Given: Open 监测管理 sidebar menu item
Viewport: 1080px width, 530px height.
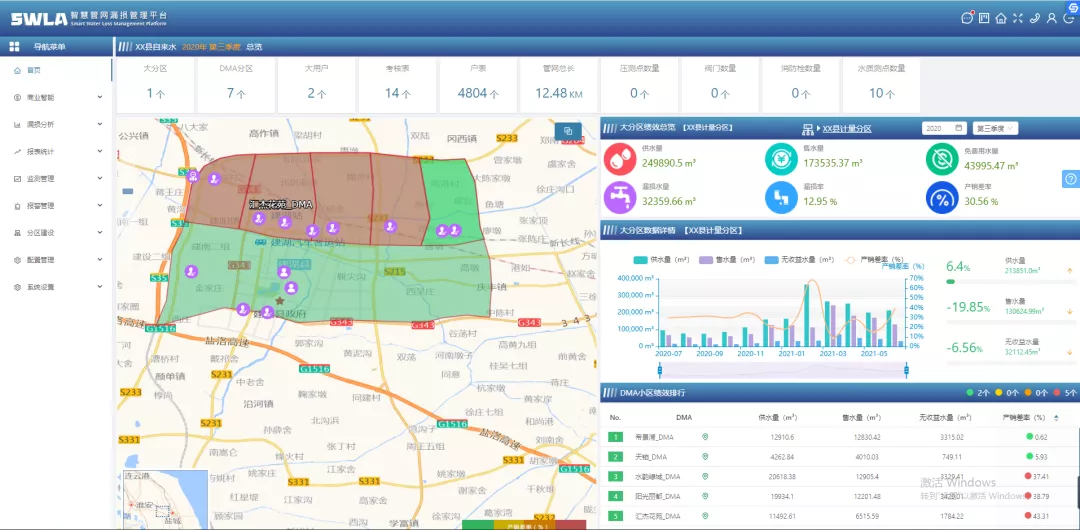Looking at the screenshot, I should [x=55, y=179].
